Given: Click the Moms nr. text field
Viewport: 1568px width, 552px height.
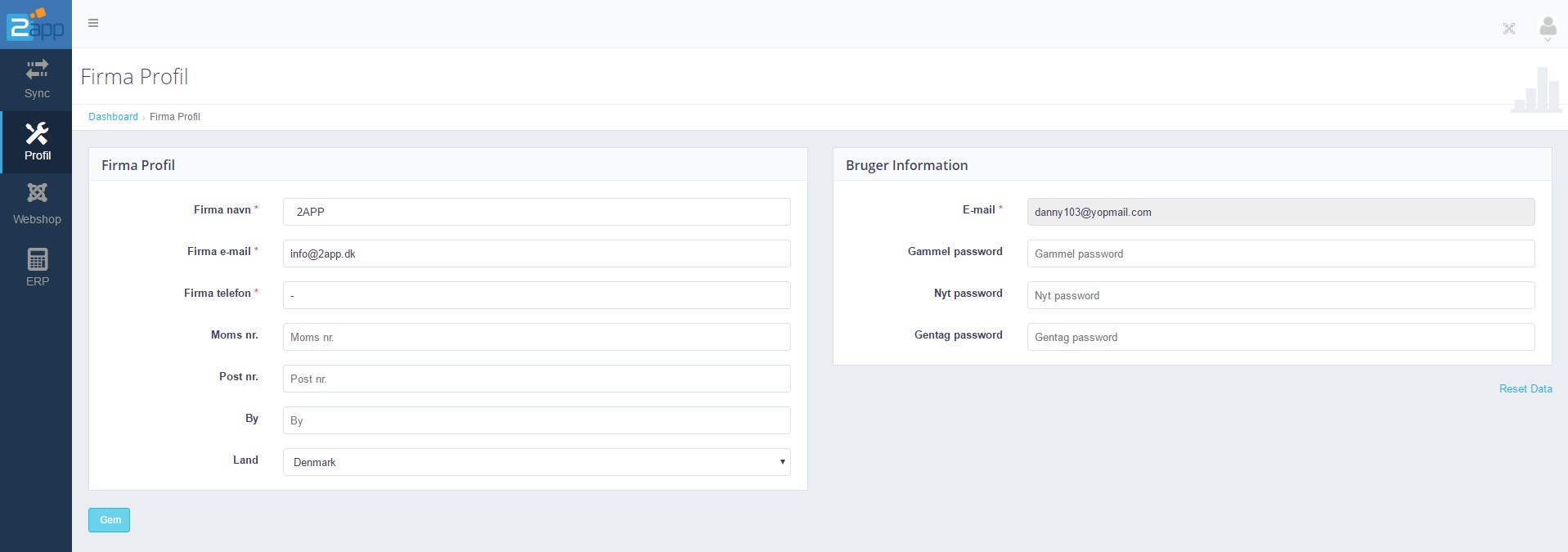Looking at the screenshot, I should (536, 337).
